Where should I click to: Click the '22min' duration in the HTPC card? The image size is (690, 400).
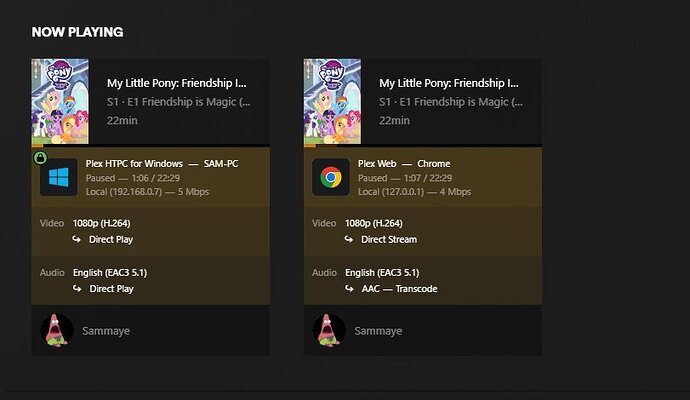(x=122, y=121)
